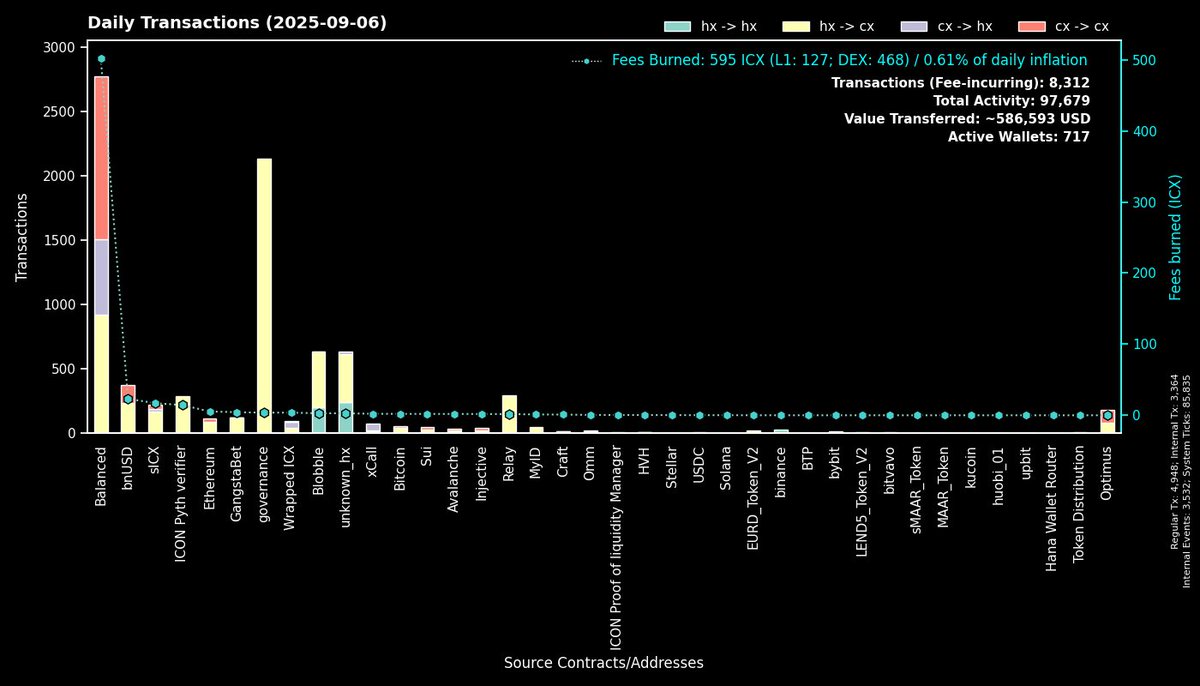1200x686 pixels.
Task: Click the 'Total Activity: 97,679' text
Action: point(1011,101)
